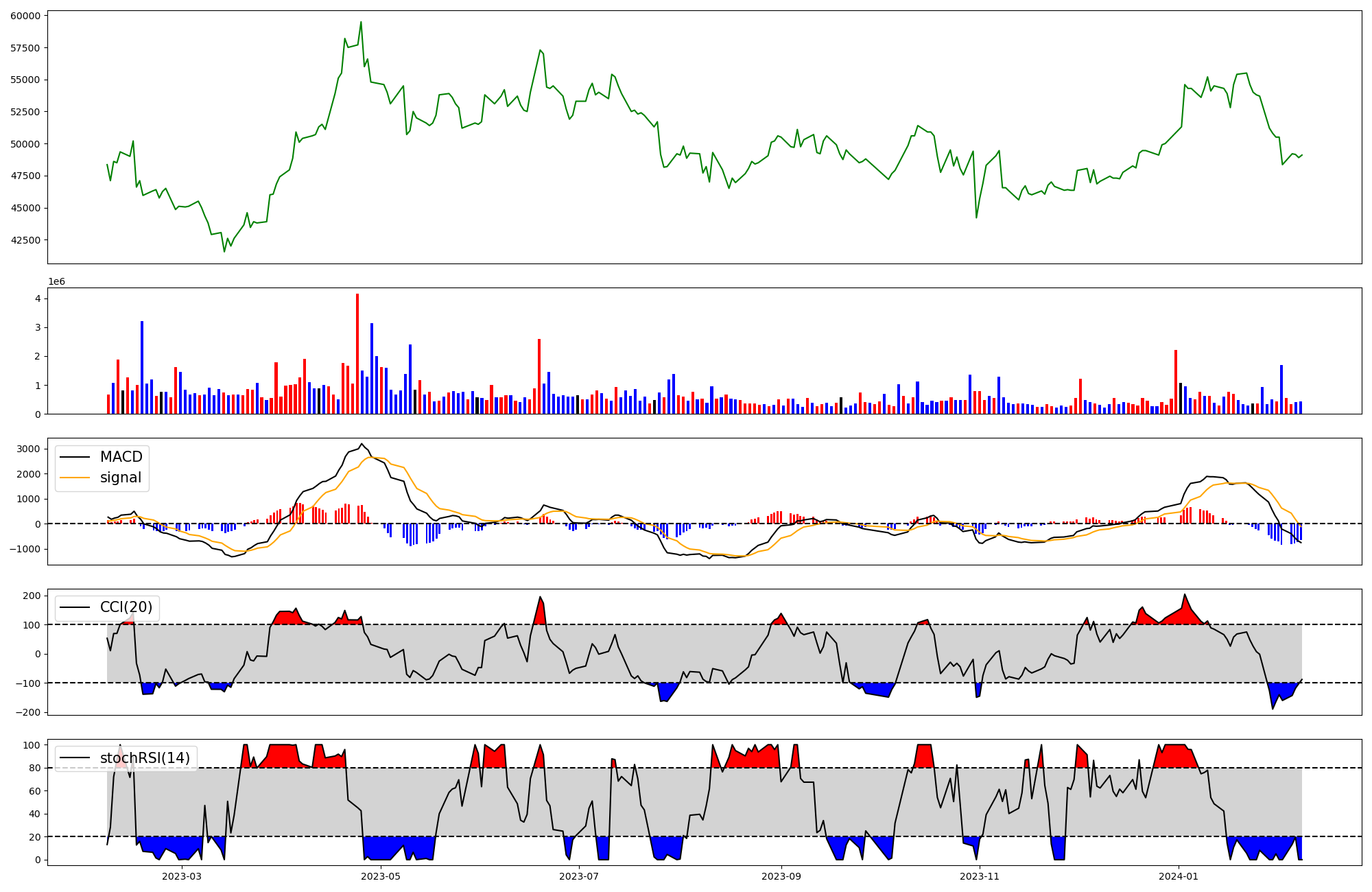Click the -1000 MACD axis label
The width and height of the screenshot is (1372, 892).
(x=25, y=549)
